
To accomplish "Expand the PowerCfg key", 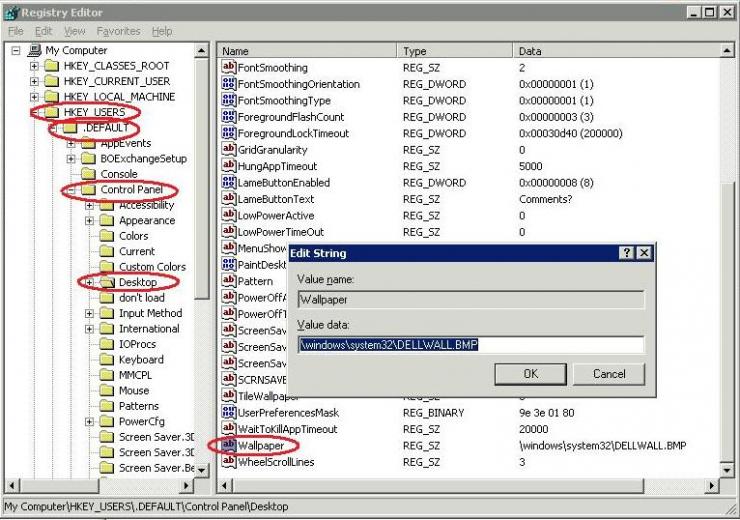I will 89,421.
